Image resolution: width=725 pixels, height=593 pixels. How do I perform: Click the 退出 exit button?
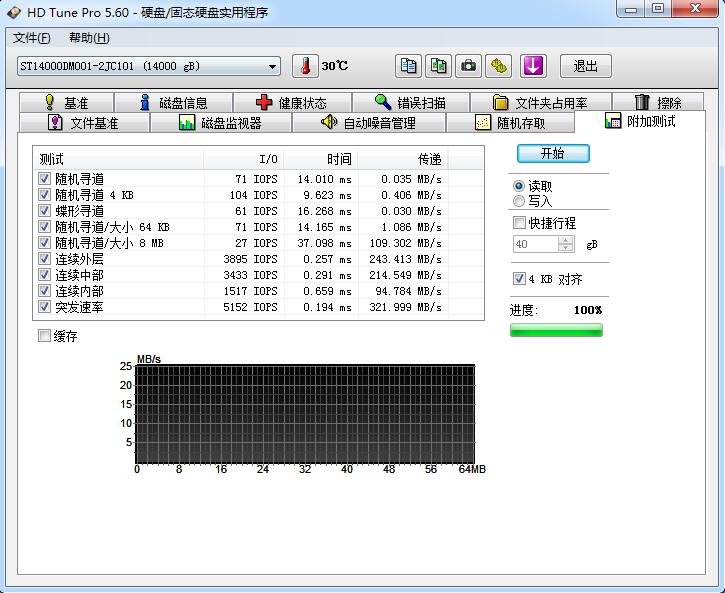tap(586, 66)
